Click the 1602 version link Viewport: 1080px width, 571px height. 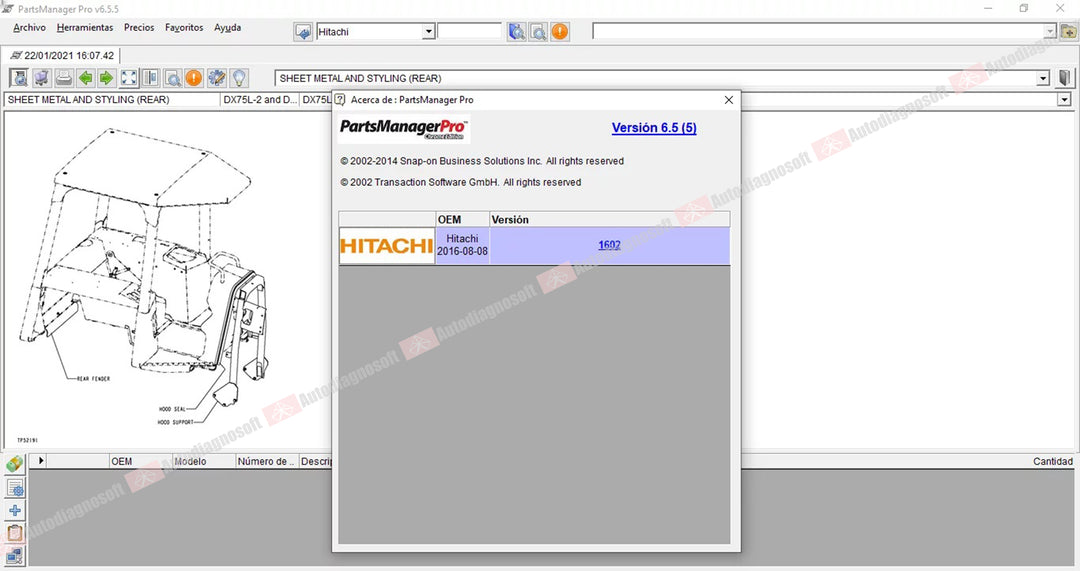click(610, 245)
